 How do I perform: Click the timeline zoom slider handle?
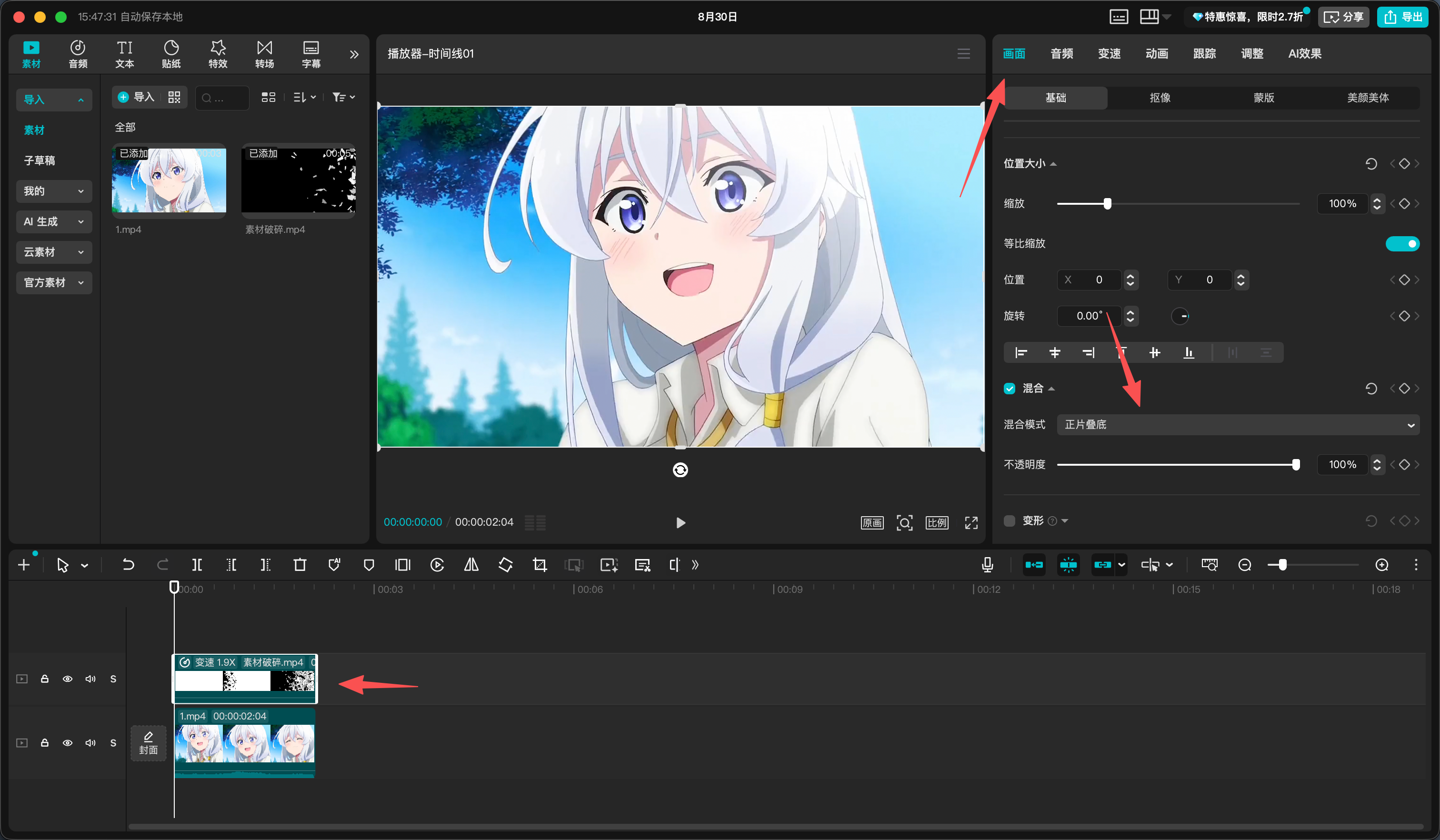(x=1282, y=565)
